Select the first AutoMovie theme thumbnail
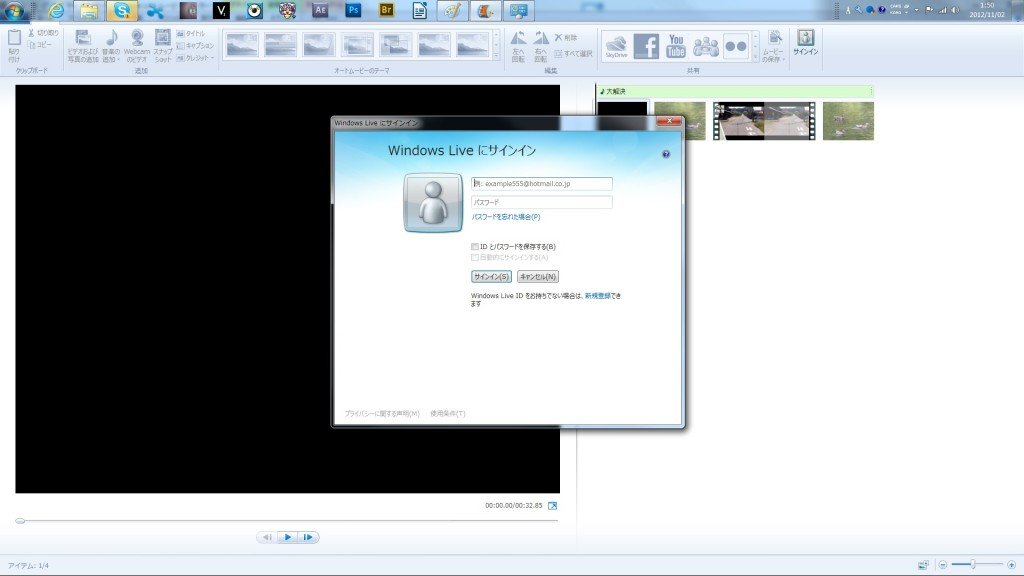1024x576 pixels. tap(242, 45)
